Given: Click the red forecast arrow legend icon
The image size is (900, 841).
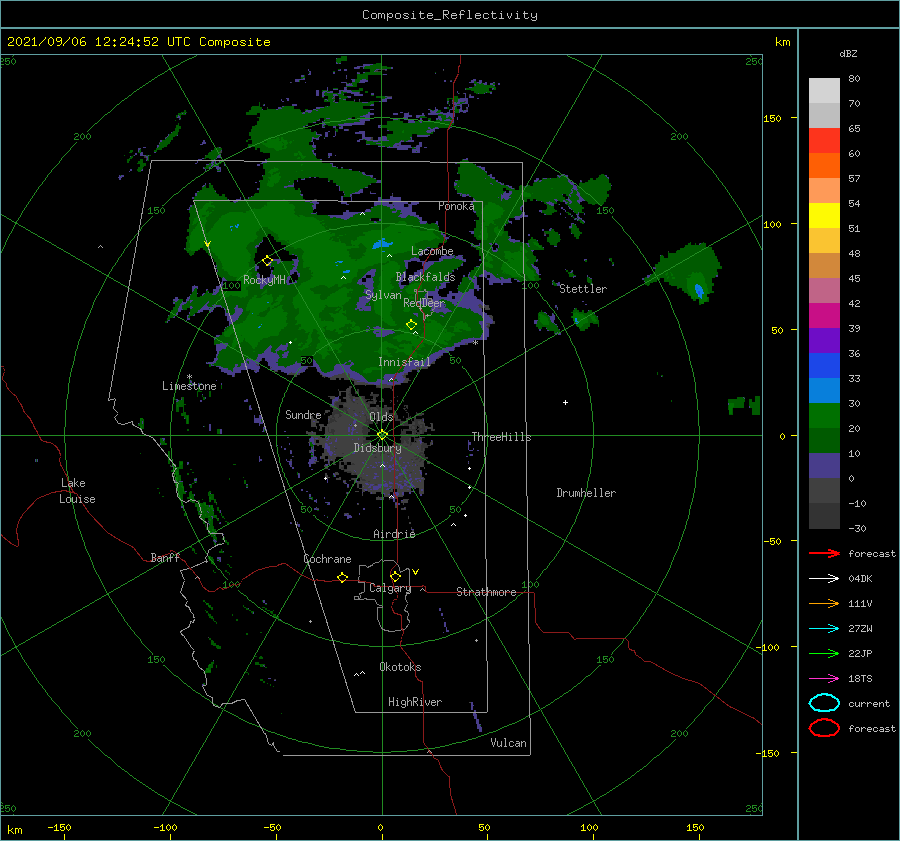Looking at the screenshot, I should 824,553.
